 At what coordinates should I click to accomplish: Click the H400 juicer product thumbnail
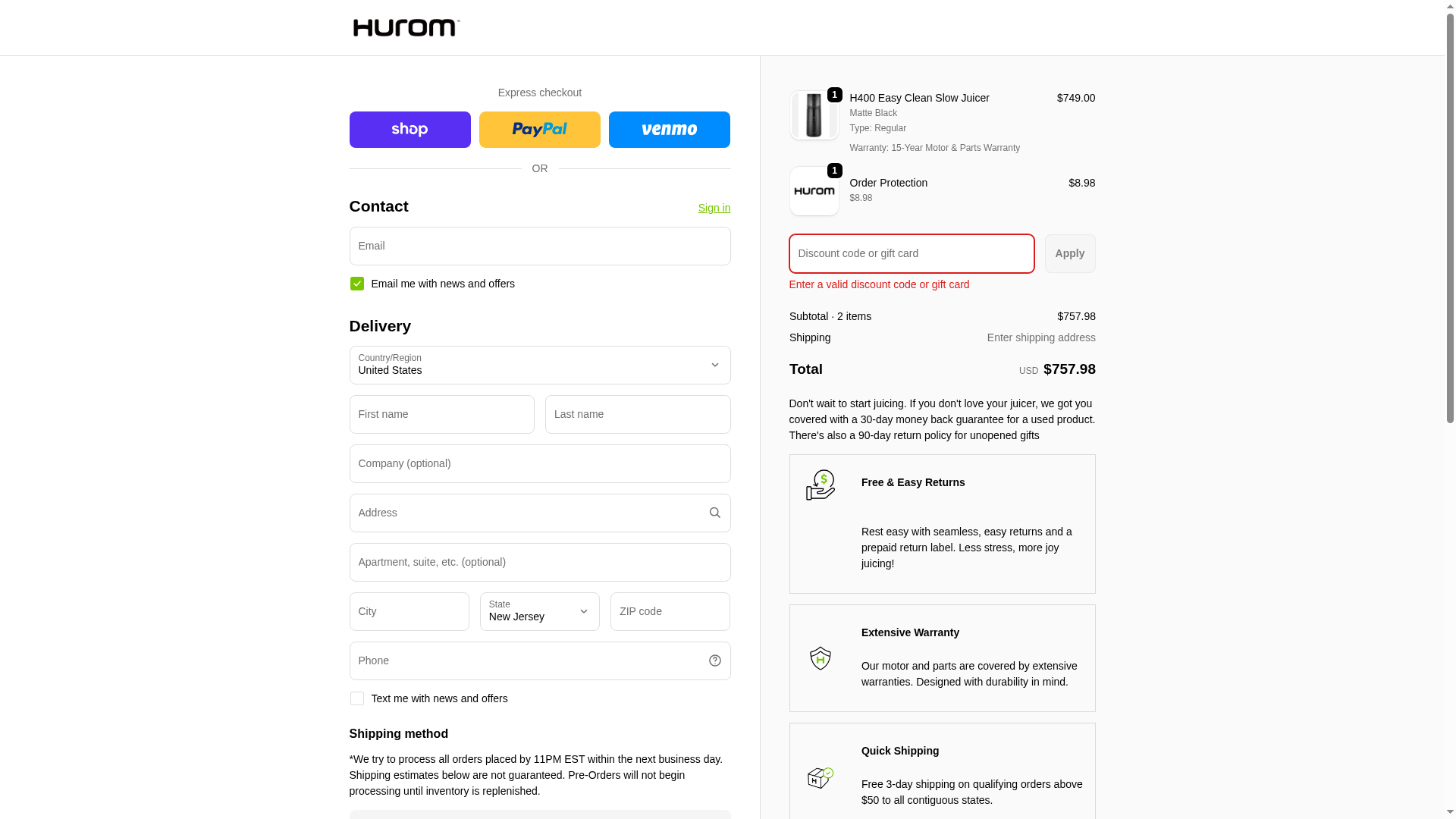click(x=814, y=115)
